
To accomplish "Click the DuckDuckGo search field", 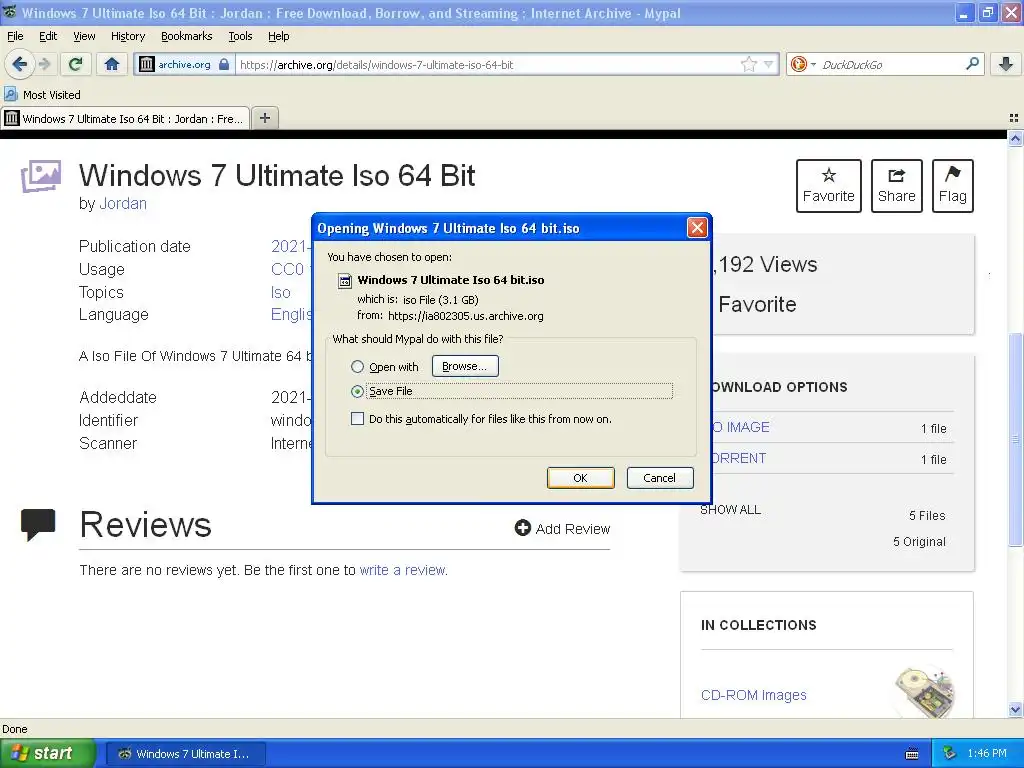I will point(891,65).
